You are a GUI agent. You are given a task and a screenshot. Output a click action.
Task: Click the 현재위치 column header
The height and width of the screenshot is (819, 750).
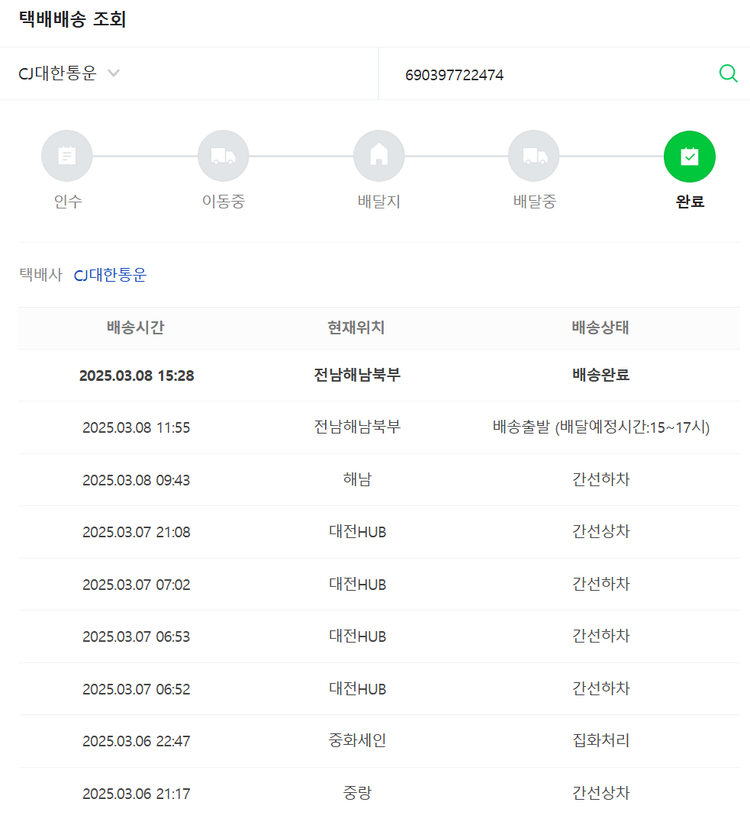357,328
